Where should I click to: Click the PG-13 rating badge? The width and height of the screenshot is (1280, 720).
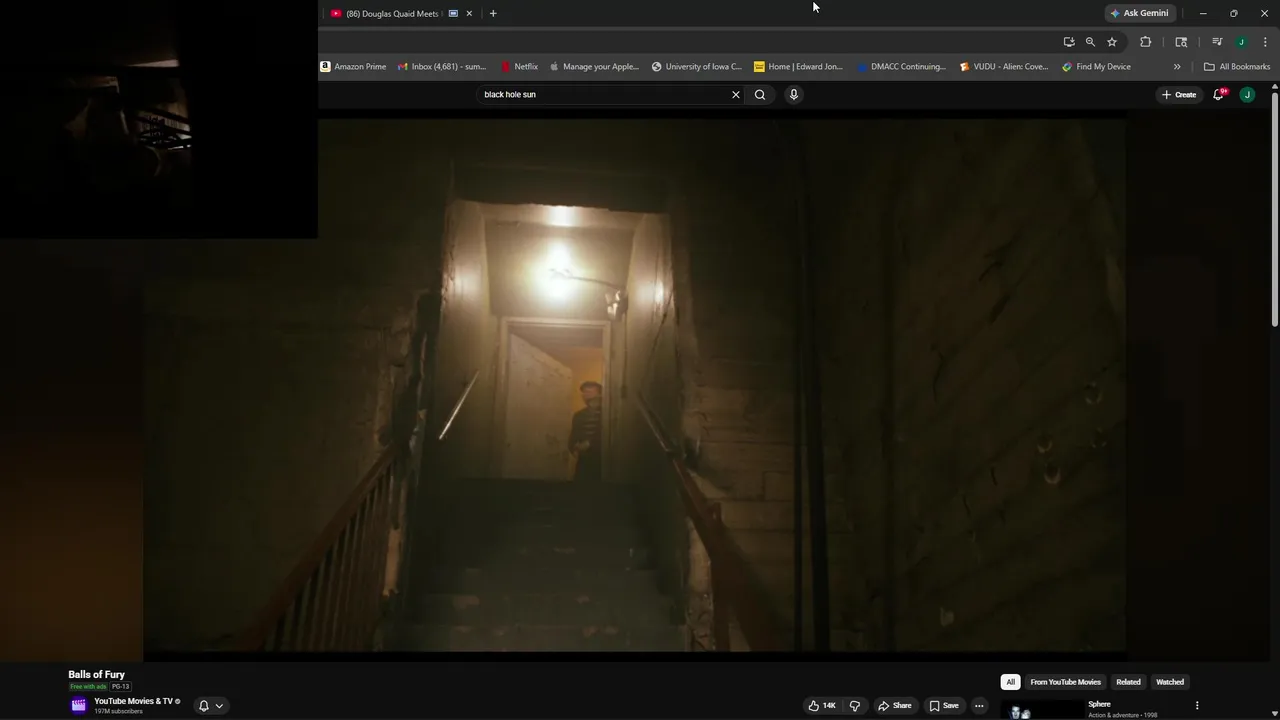point(120,687)
